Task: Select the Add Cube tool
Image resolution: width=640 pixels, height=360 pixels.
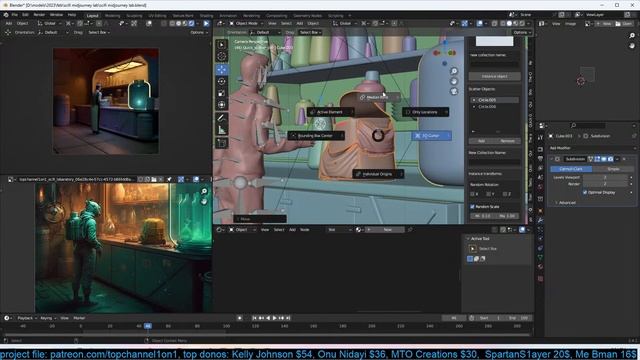Action: [222, 143]
